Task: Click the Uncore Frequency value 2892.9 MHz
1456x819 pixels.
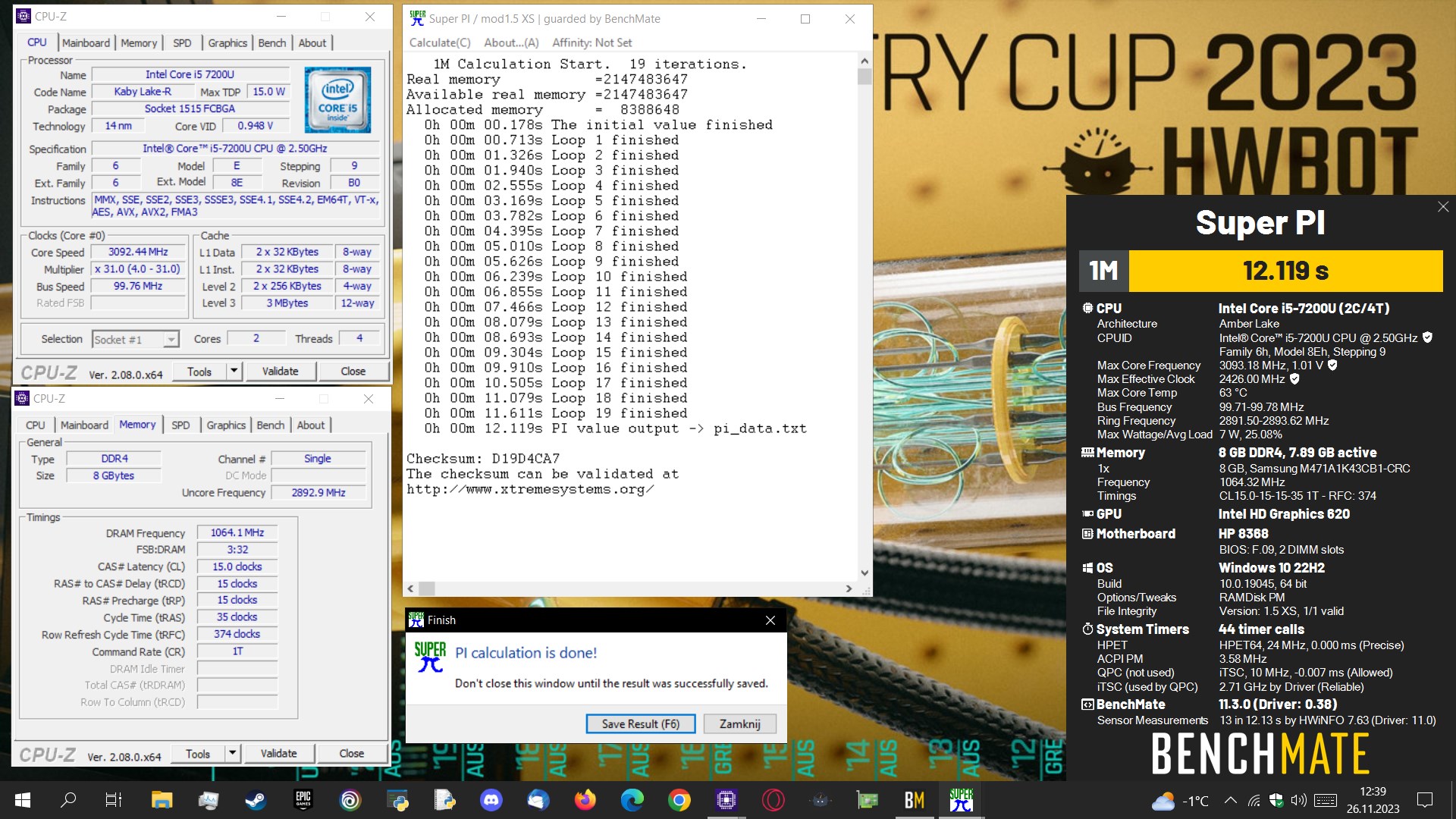Action: [318, 492]
